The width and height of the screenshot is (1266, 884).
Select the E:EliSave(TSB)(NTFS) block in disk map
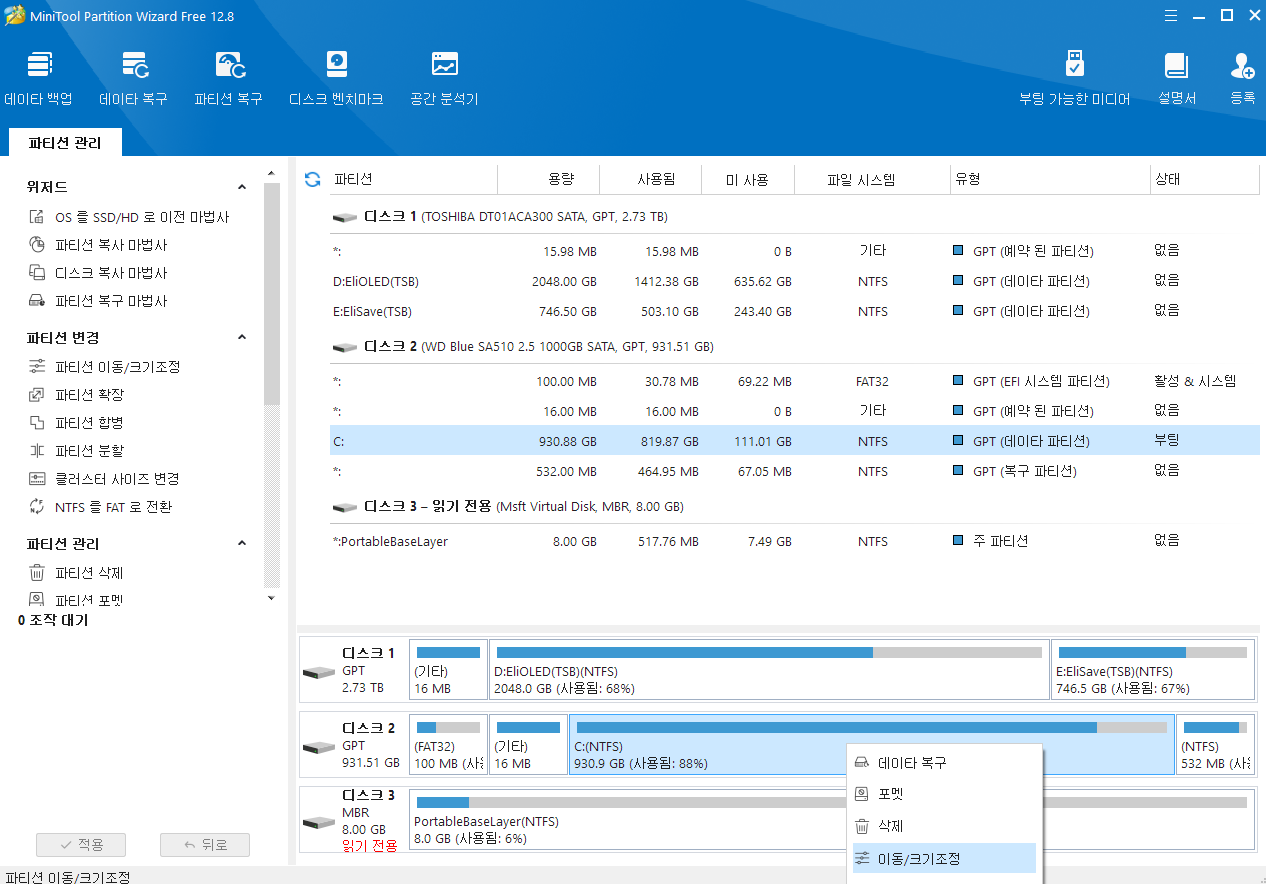tap(1153, 670)
